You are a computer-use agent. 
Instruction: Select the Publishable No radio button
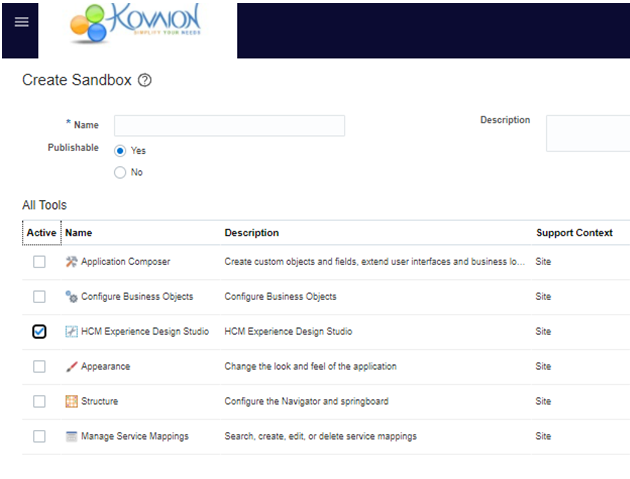click(120, 173)
